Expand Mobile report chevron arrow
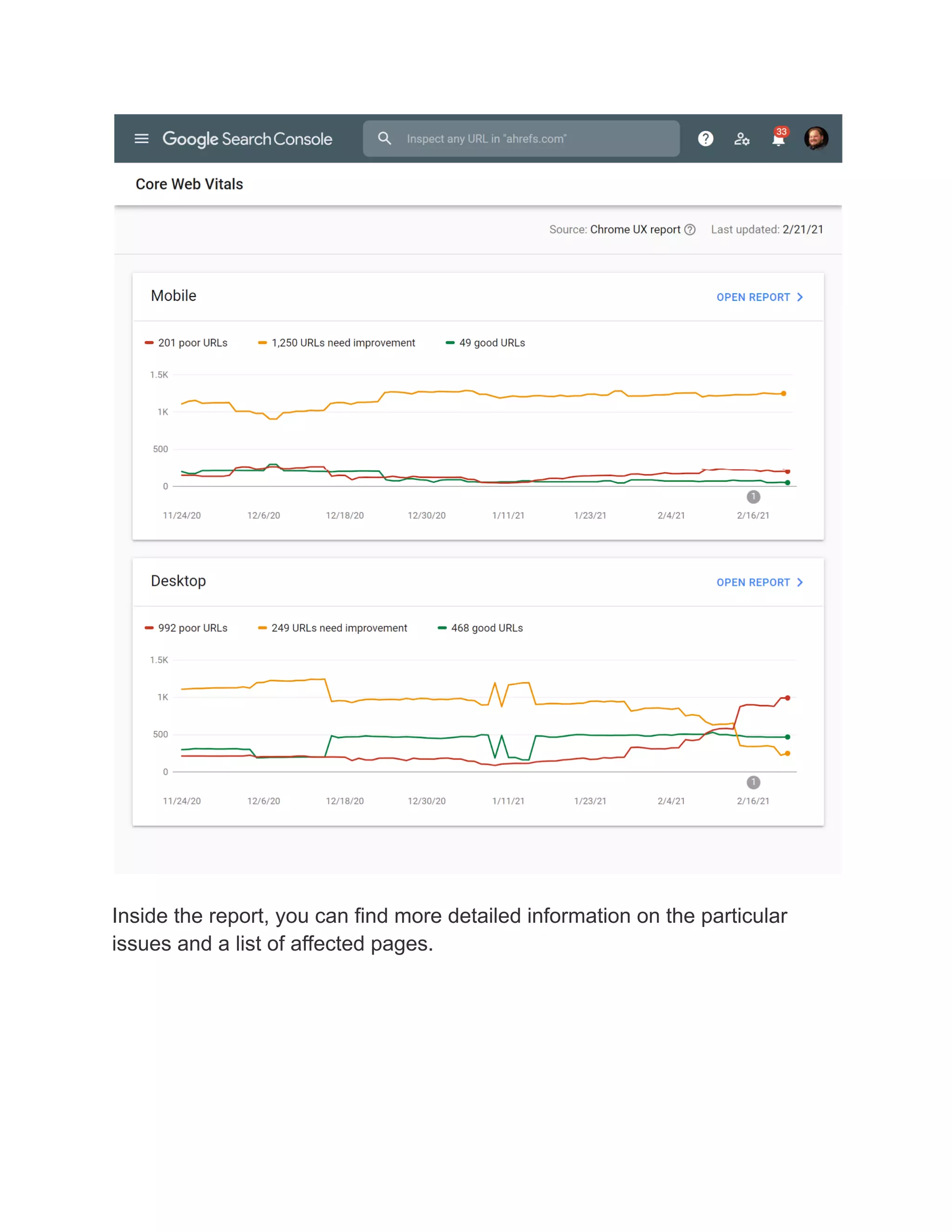 click(800, 297)
